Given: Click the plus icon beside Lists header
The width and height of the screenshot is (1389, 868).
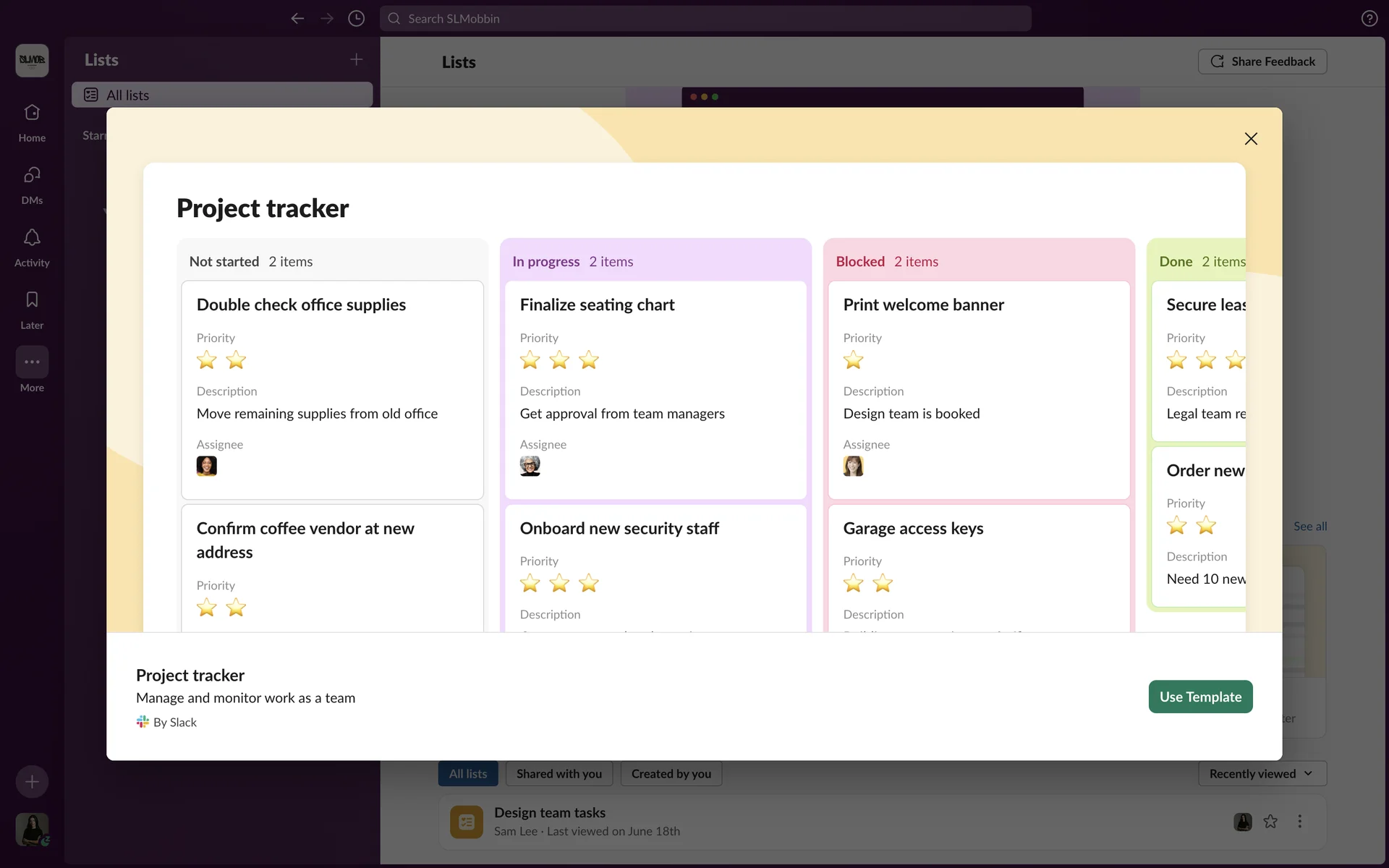Looking at the screenshot, I should tap(356, 59).
